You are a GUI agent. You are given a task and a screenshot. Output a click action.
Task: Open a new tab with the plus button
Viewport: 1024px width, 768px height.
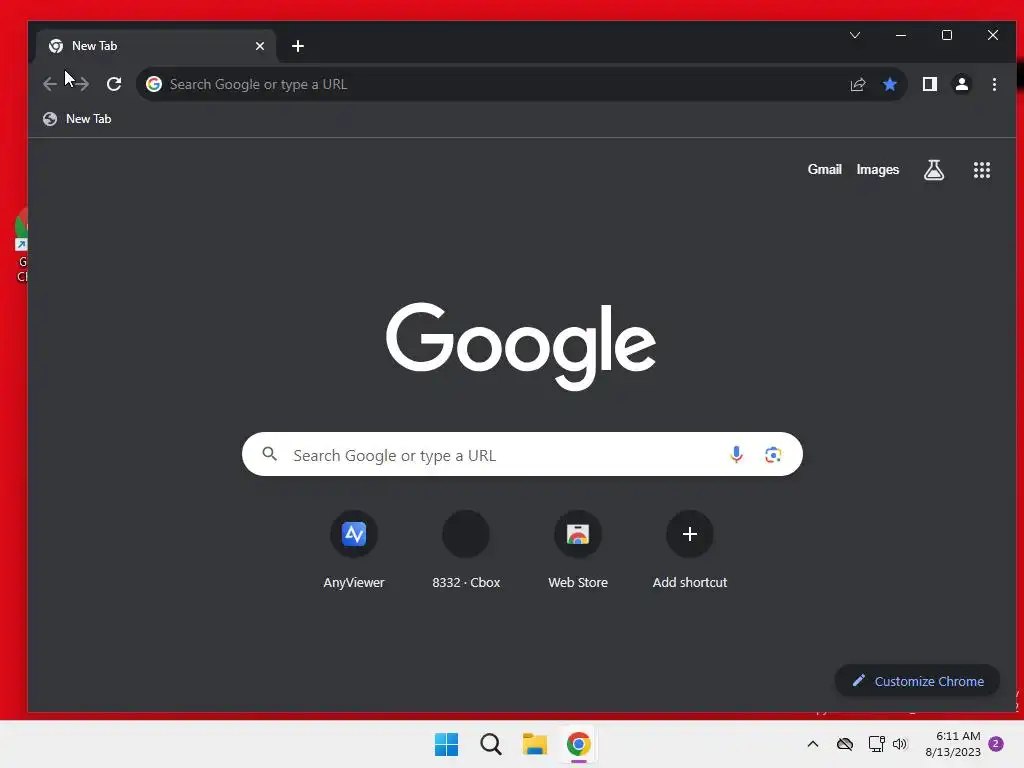point(298,46)
